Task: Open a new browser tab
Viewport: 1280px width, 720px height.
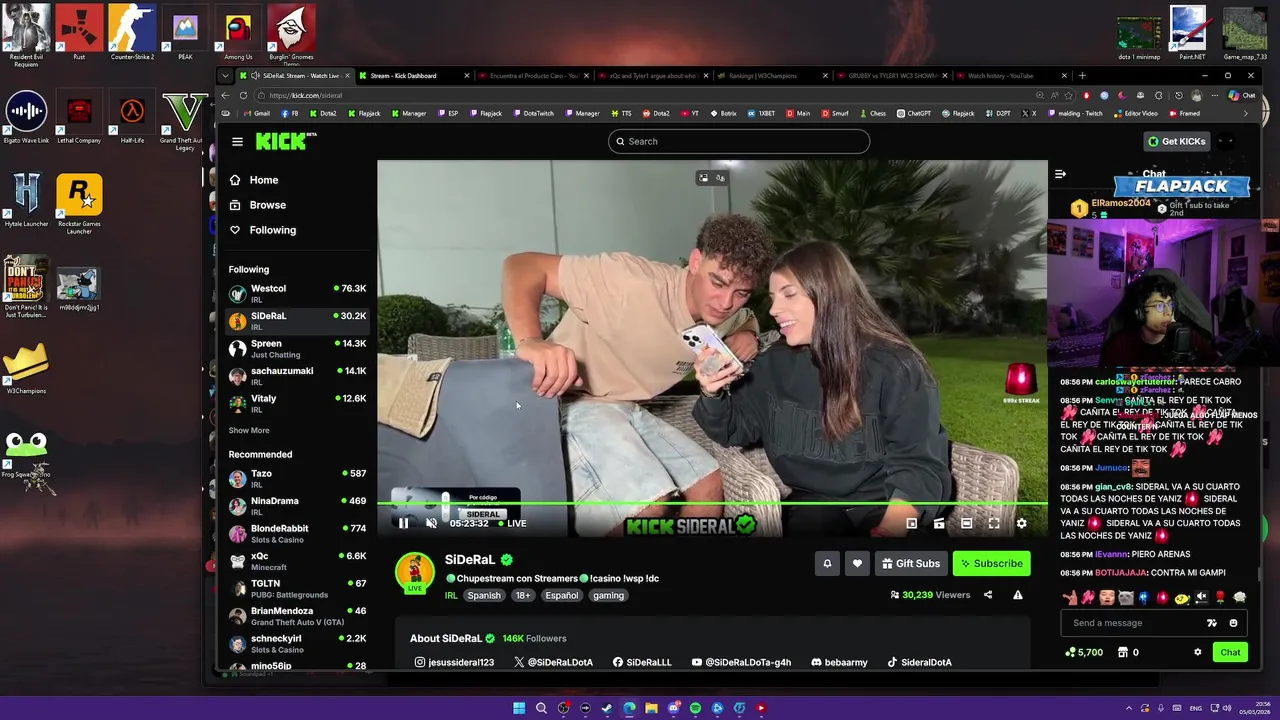Action: pyautogui.click(x=1082, y=76)
